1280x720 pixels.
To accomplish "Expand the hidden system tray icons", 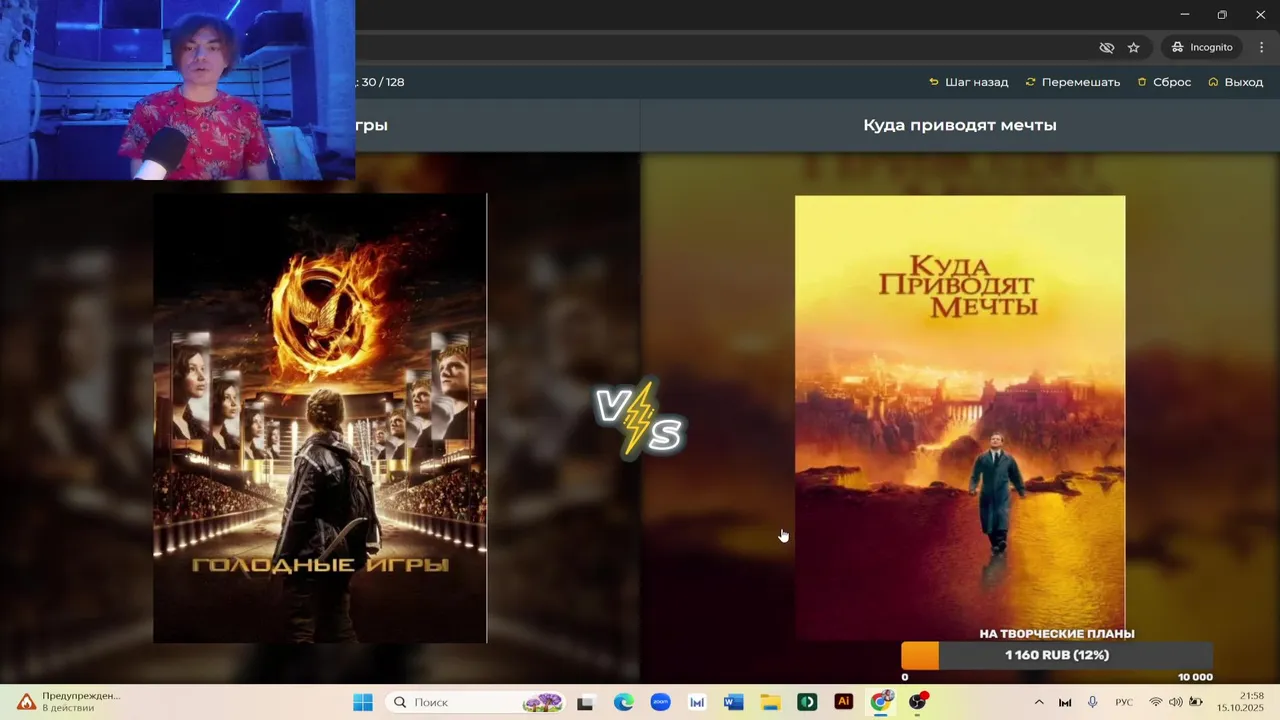I will click(x=1038, y=702).
